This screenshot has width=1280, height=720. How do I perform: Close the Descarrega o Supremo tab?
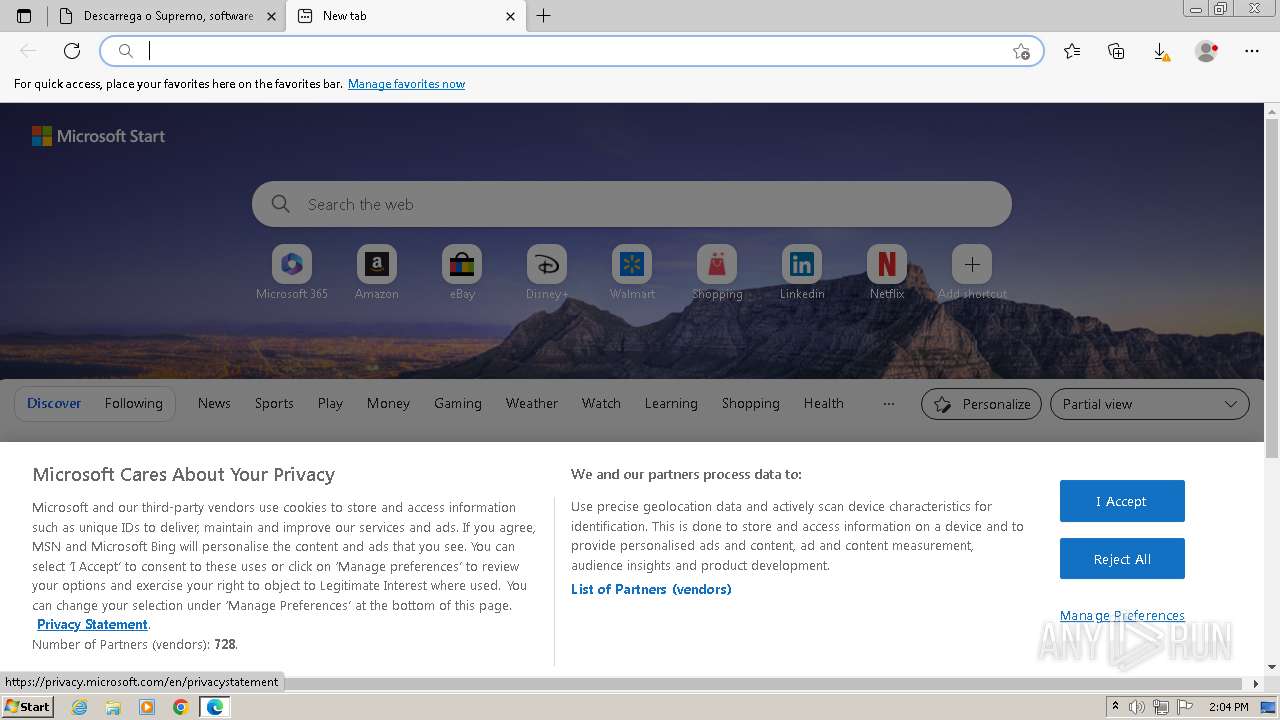point(272,16)
